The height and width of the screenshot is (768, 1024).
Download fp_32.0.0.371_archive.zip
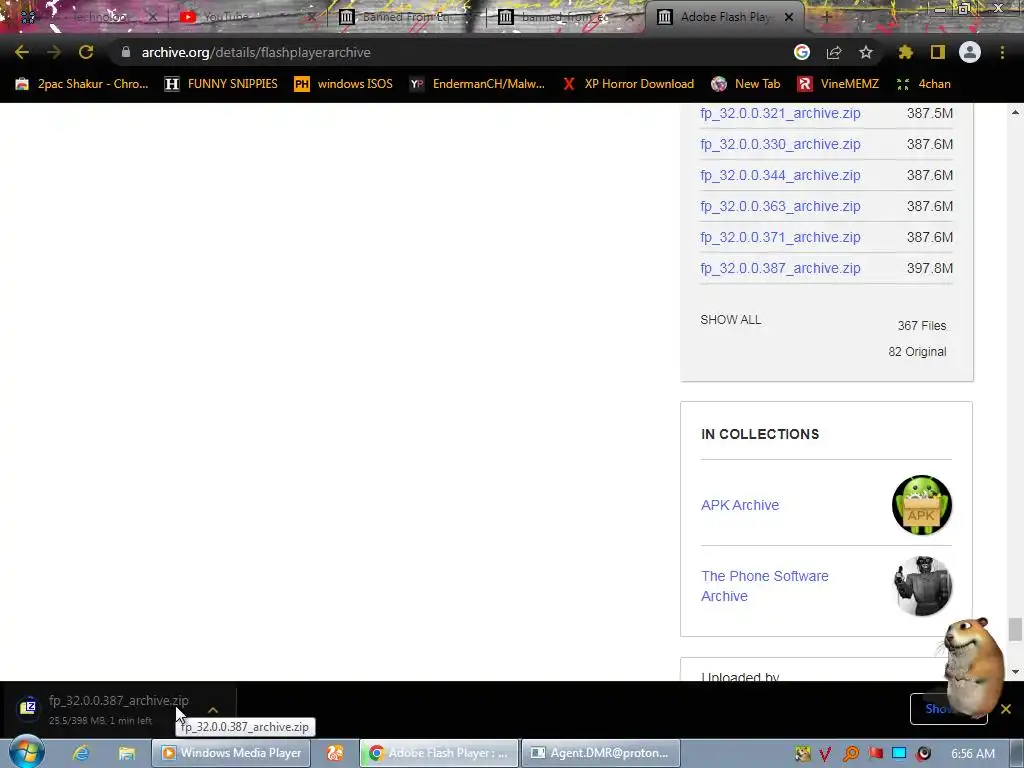pos(780,237)
